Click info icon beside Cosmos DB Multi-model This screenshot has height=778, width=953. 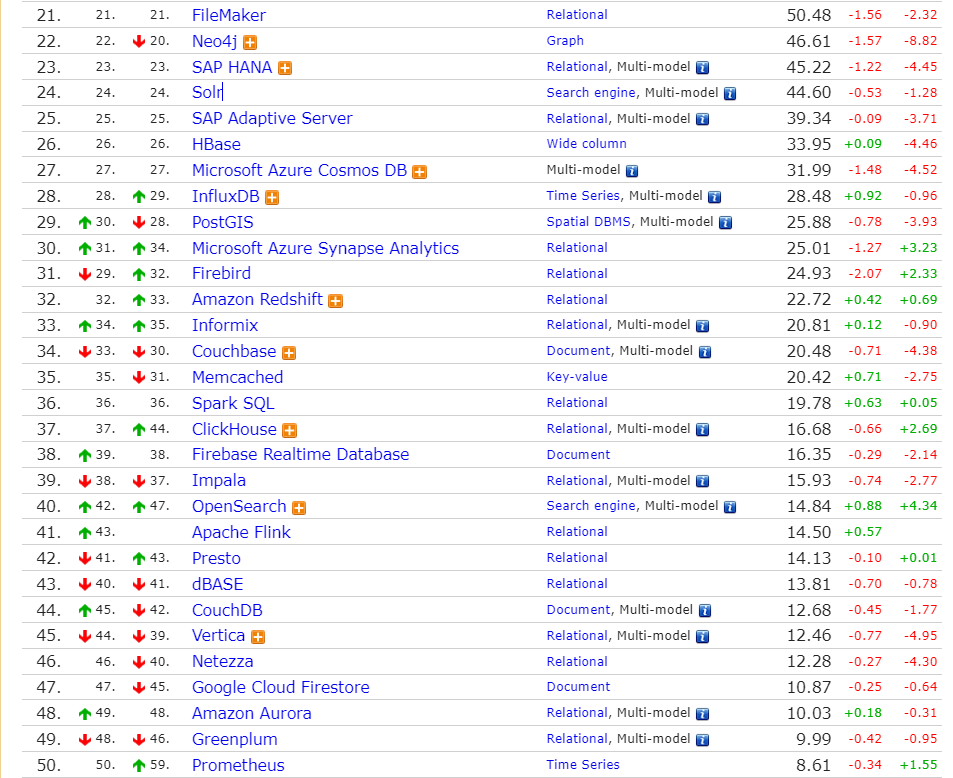point(632,171)
